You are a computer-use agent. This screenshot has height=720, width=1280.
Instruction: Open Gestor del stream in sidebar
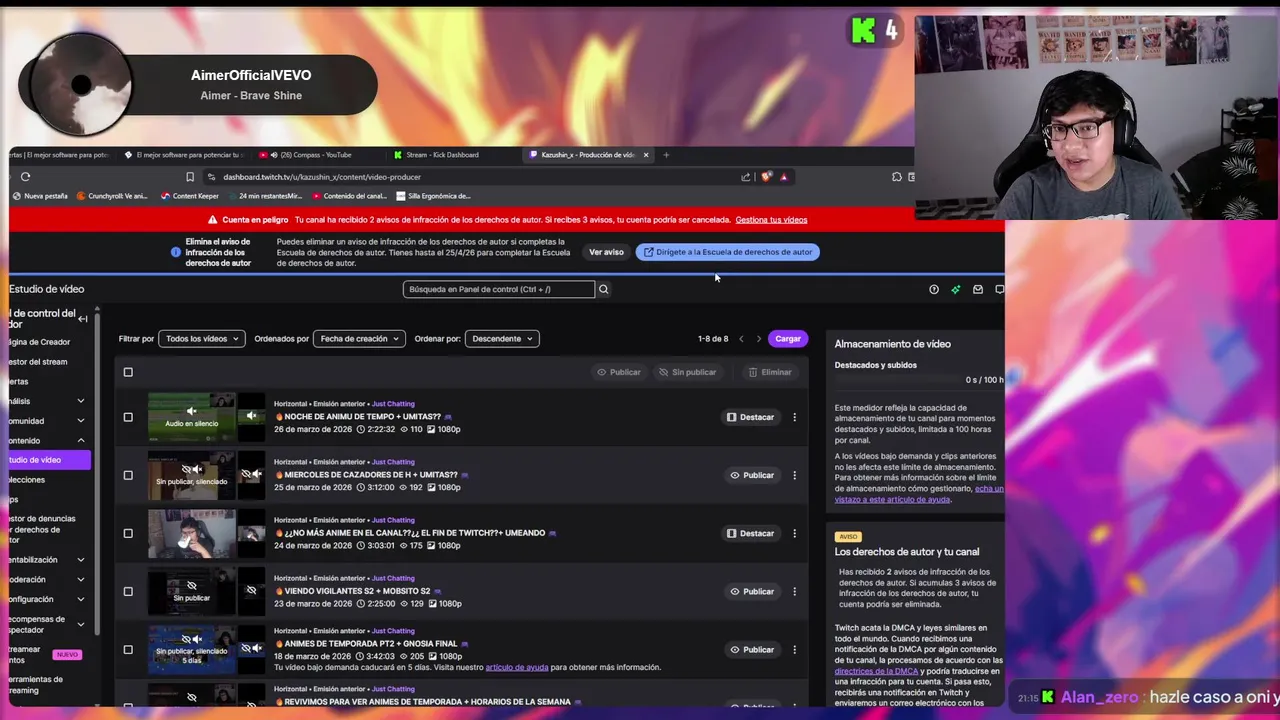point(38,362)
